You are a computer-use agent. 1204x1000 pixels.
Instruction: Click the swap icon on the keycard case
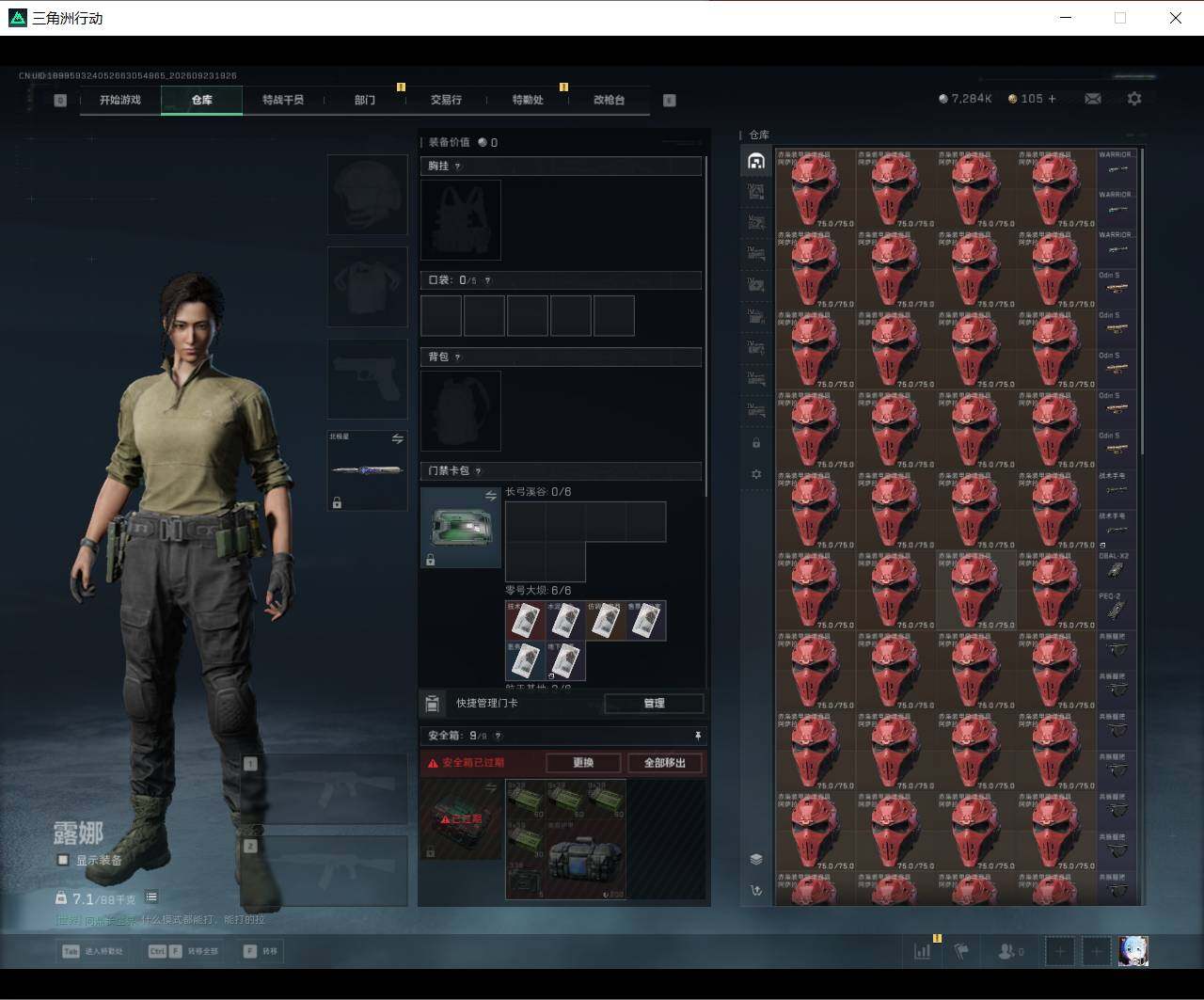tap(490, 496)
